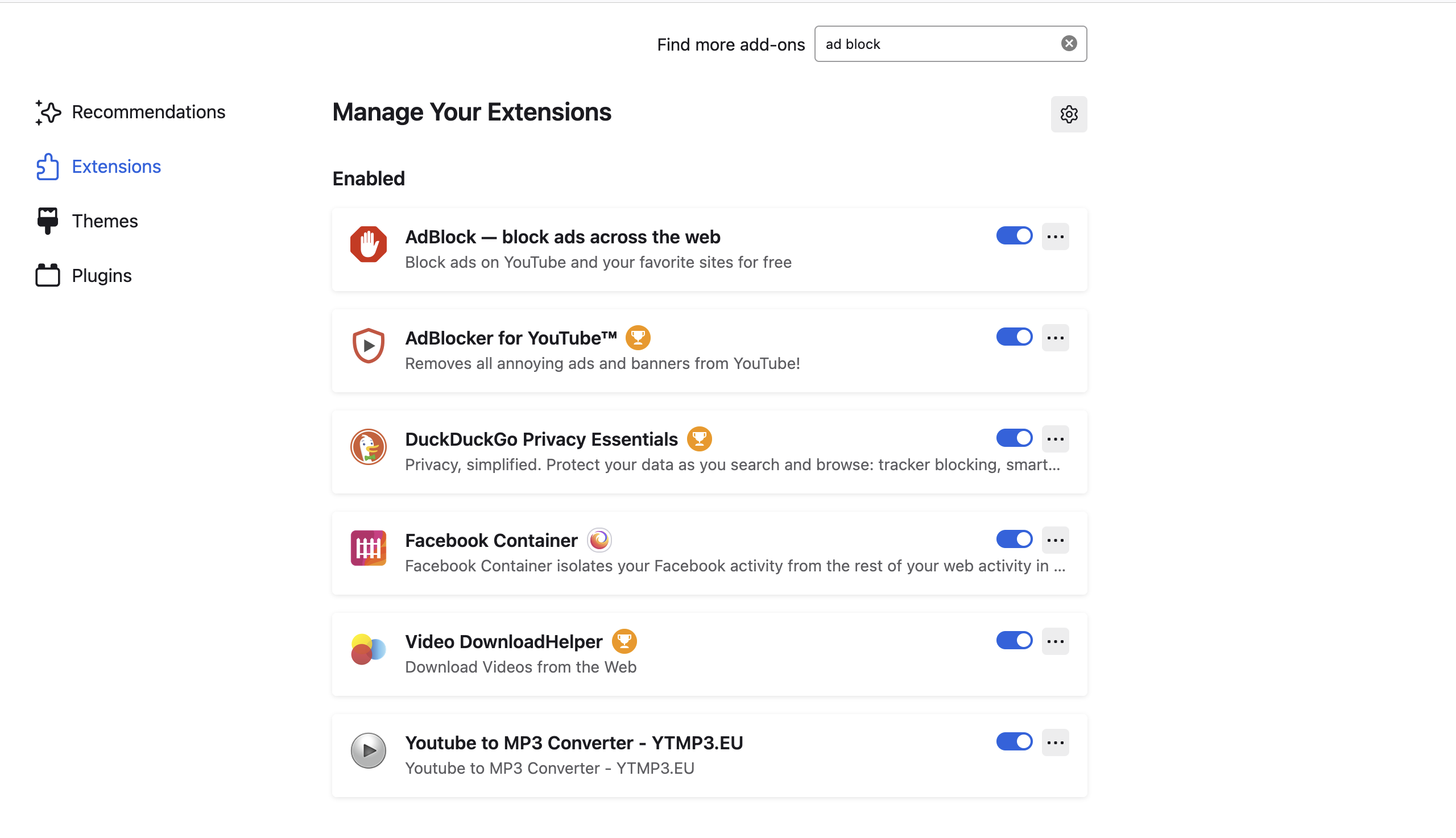Click the AdBlocker for YouTube shield icon
1456x838 pixels.
[x=369, y=345]
